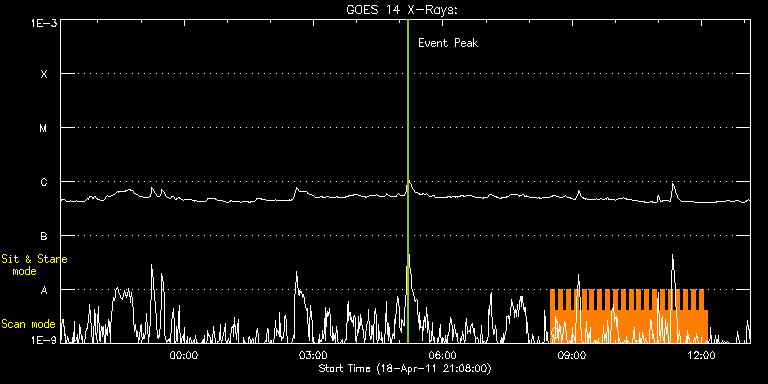This screenshot has height=384, width=768.
Task: Click the B flare class axis label
Action: 44,236
